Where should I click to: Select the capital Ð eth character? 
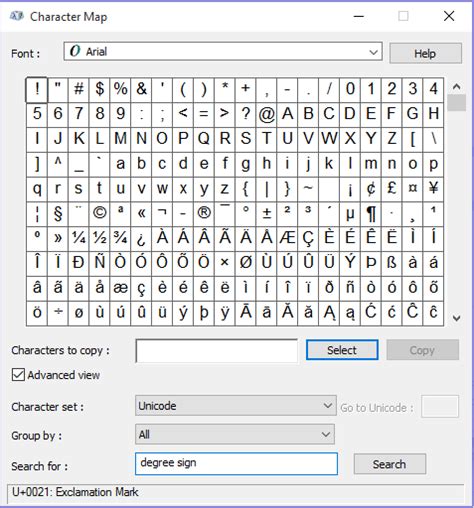point(79,263)
